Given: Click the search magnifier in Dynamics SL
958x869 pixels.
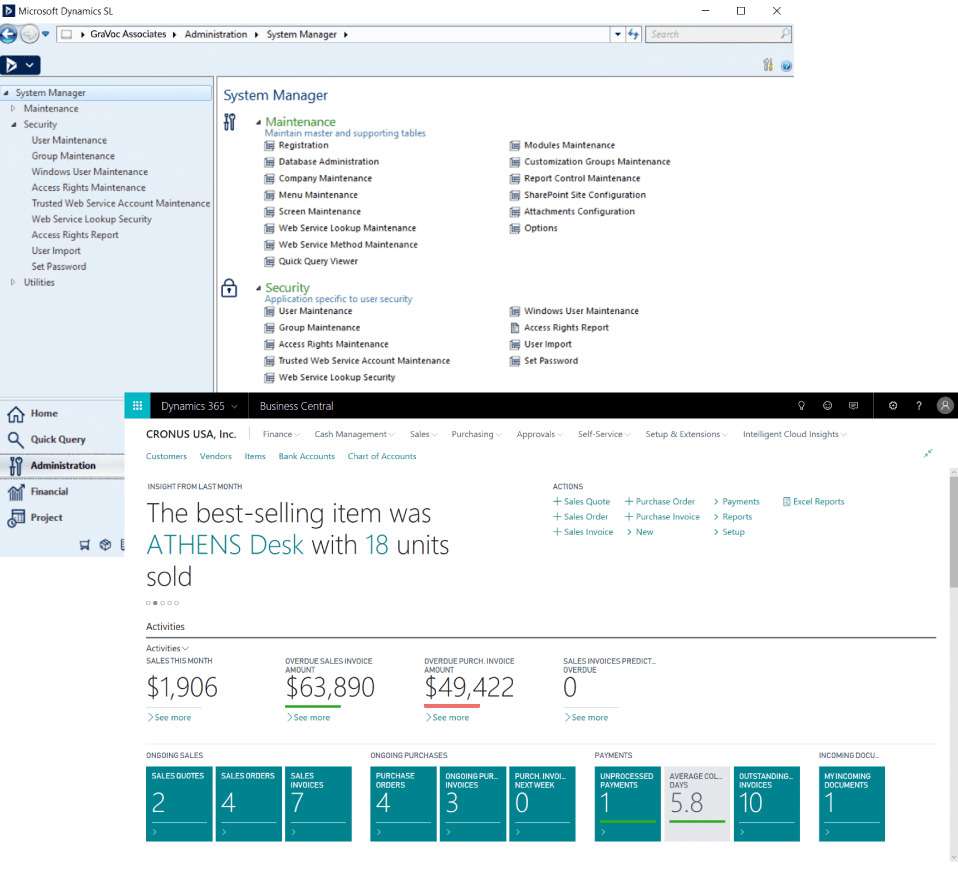Looking at the screenshot, I should tap(784, 34).
